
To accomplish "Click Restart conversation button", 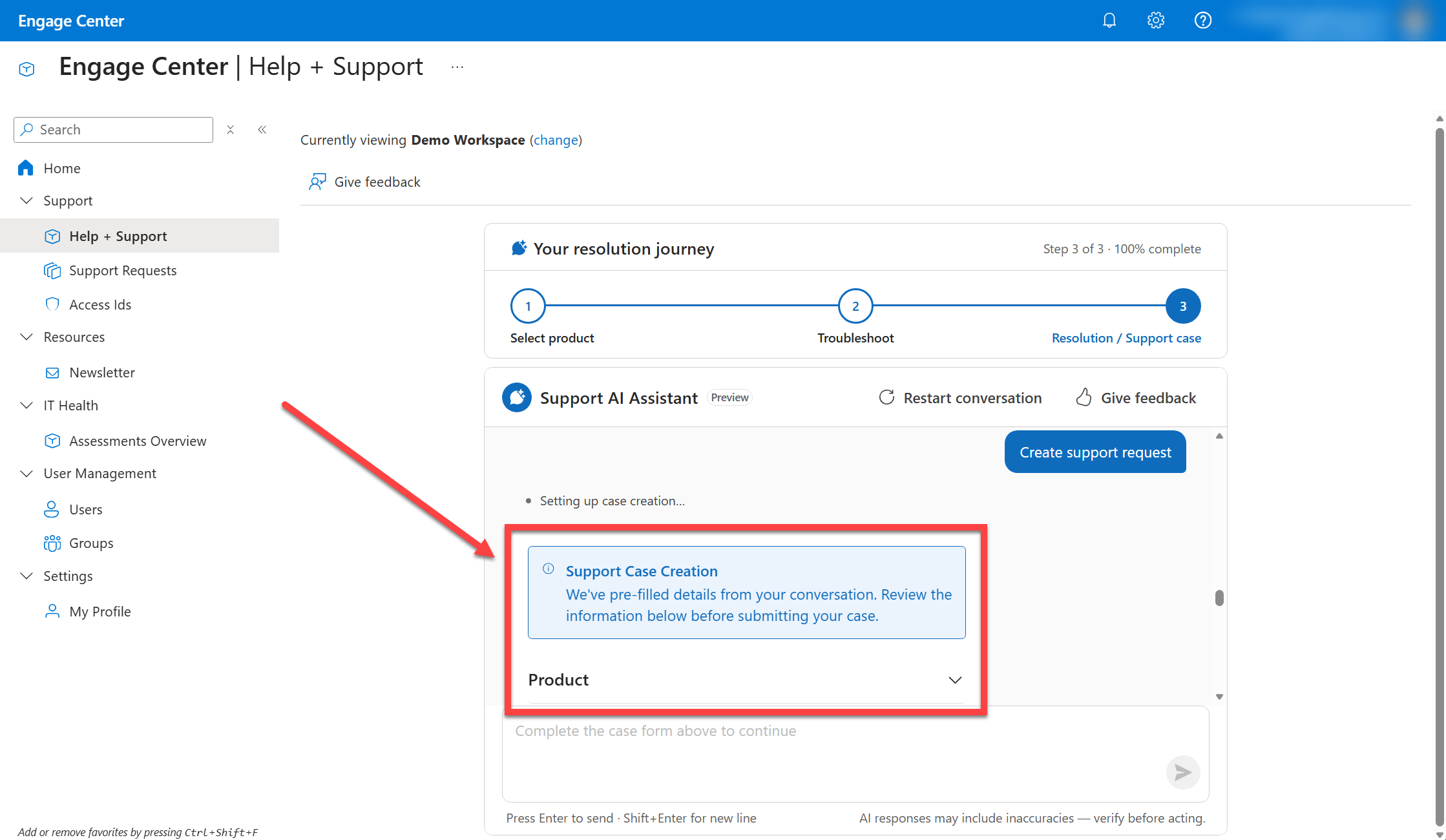I will pos(960,398).
